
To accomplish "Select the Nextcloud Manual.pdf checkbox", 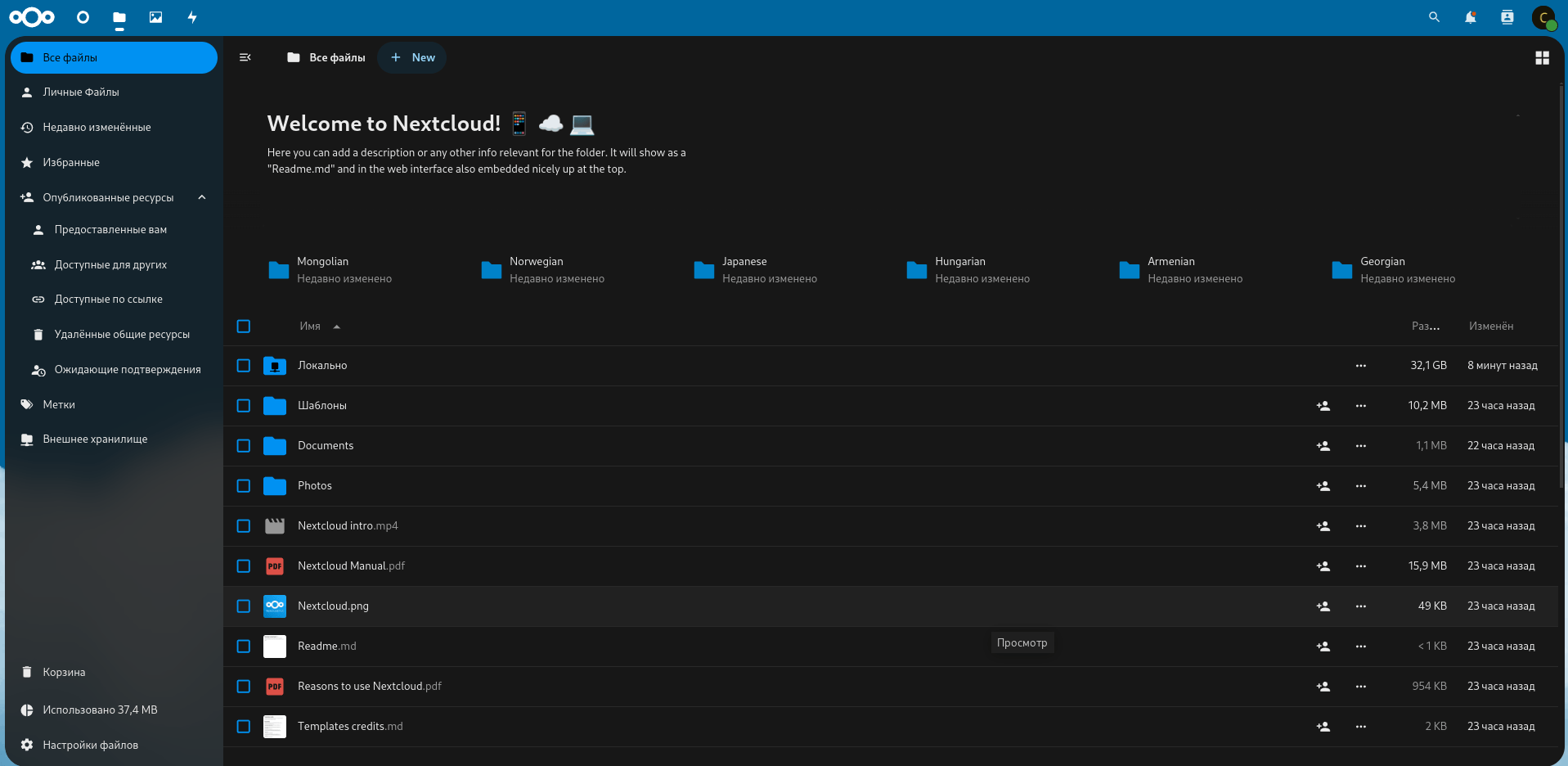I will click(x=244, y=566).
